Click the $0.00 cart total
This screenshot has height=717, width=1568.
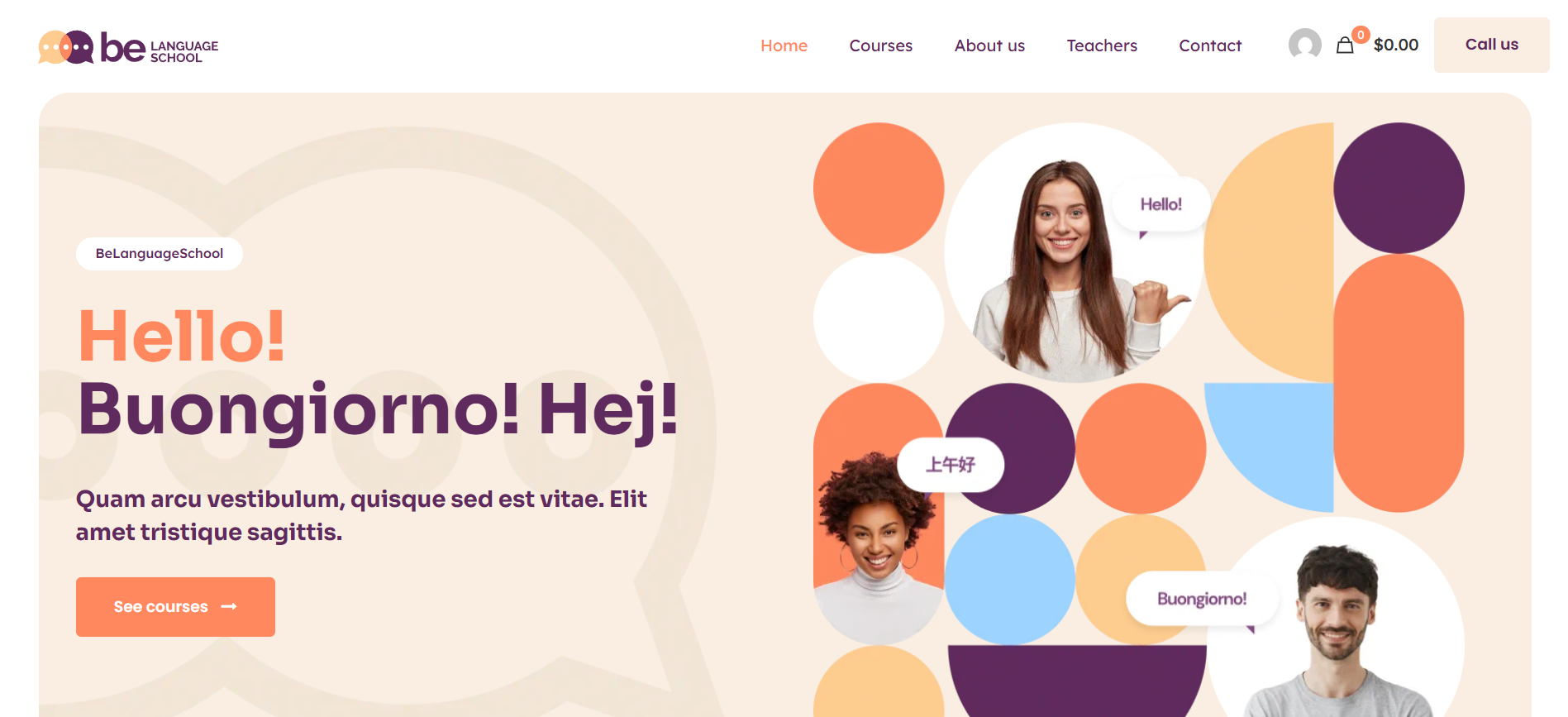point(1396,45)
